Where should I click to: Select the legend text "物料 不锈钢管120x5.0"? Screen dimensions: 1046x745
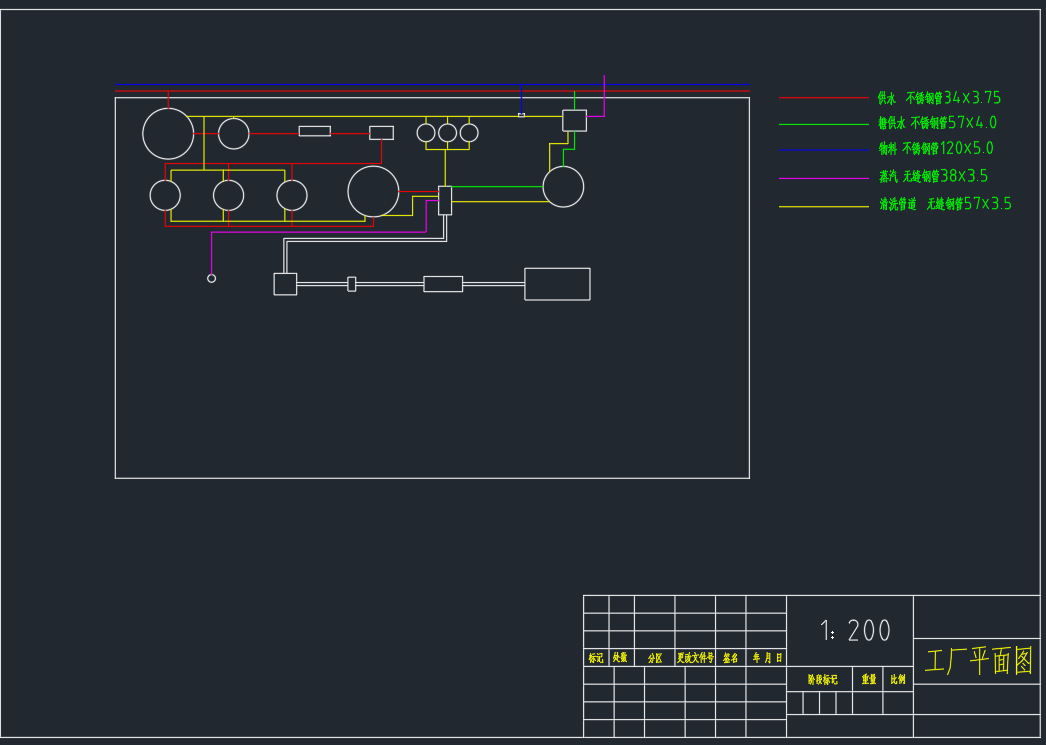(x=936, y=149)
